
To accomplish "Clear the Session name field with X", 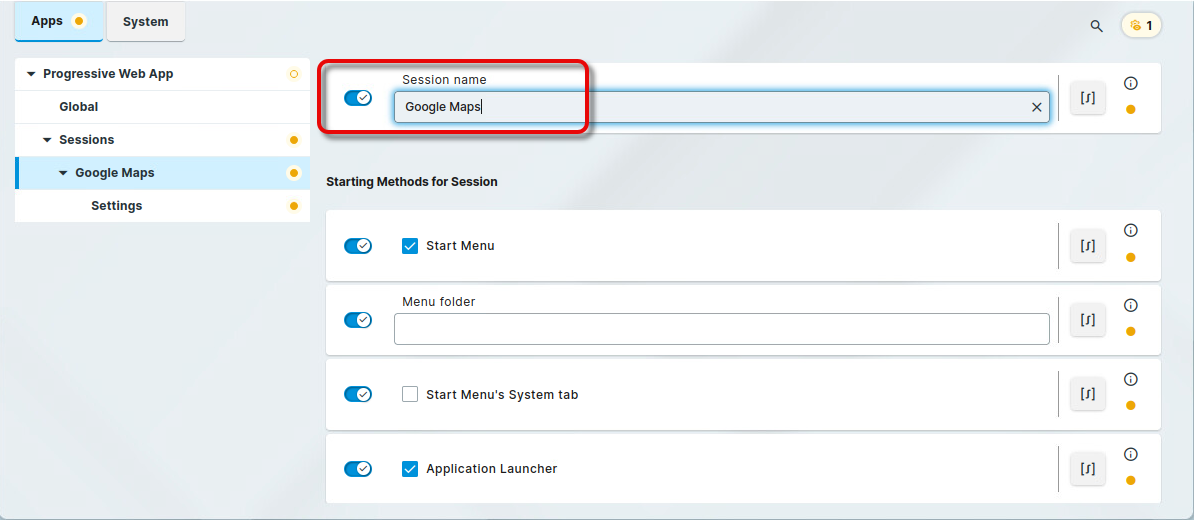I will (x=1037, y=108).
